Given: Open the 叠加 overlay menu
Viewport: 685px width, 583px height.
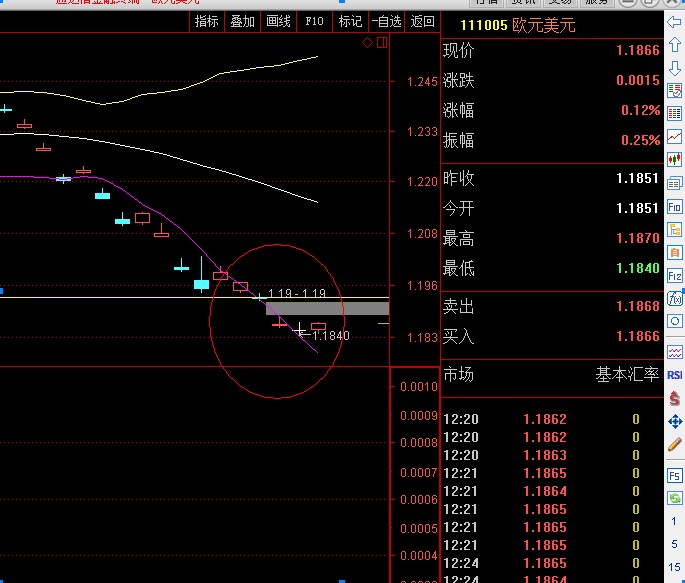Looking at the screenshot, I should coord(242,21).
